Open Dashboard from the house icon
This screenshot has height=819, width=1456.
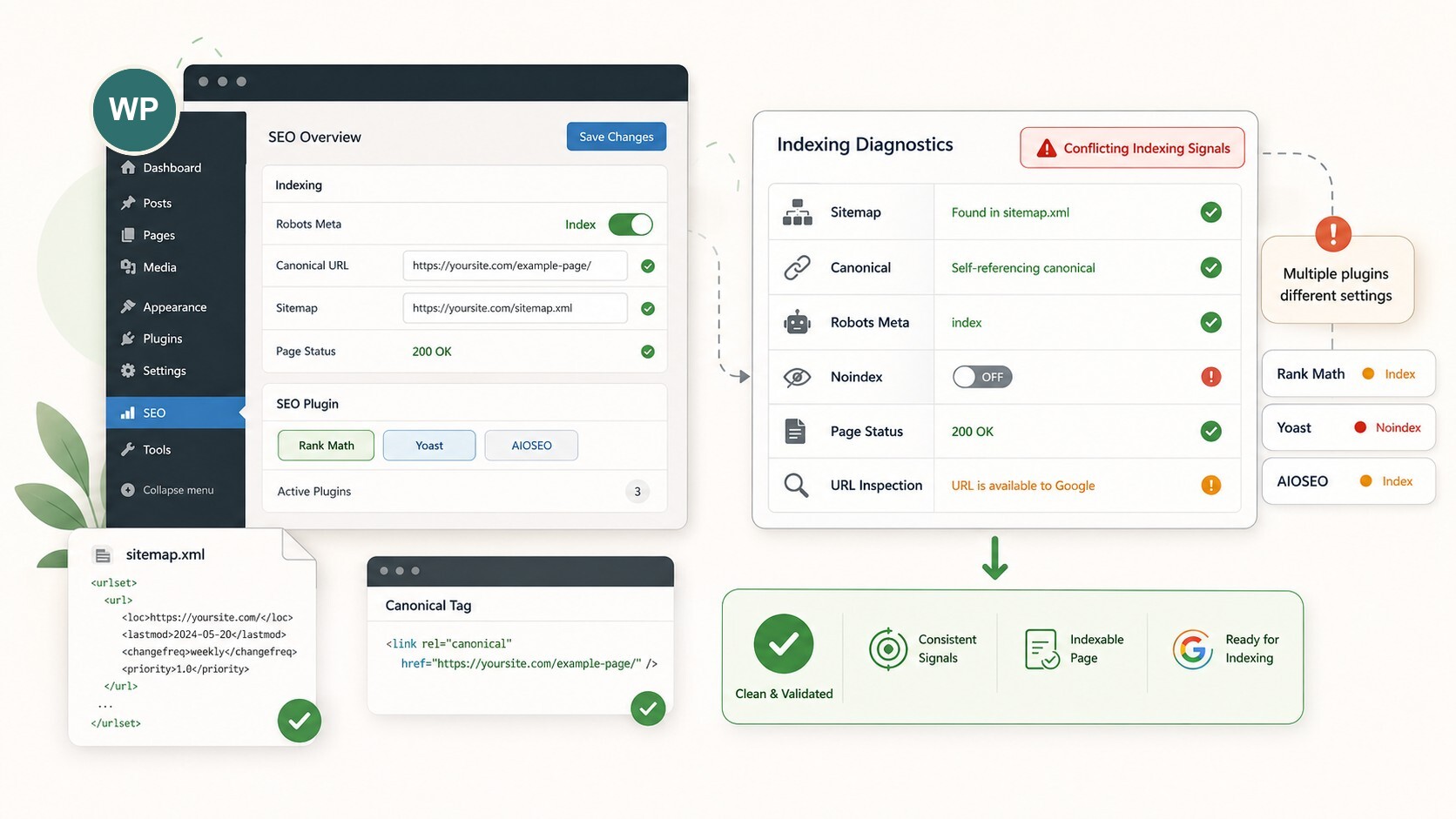click(x=128, y=167)
